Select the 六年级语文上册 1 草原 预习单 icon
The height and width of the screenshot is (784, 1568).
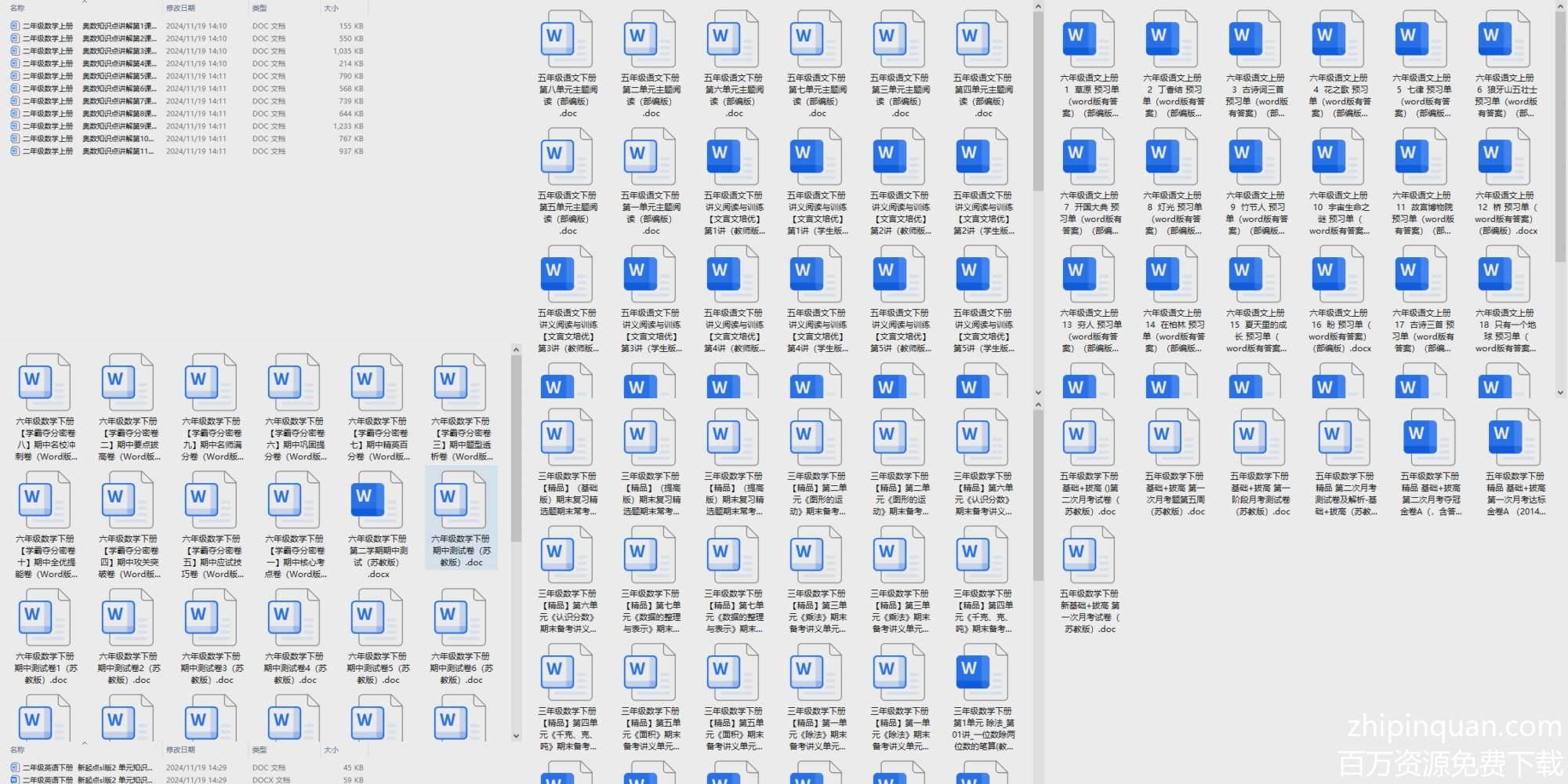click(1089, 38)
